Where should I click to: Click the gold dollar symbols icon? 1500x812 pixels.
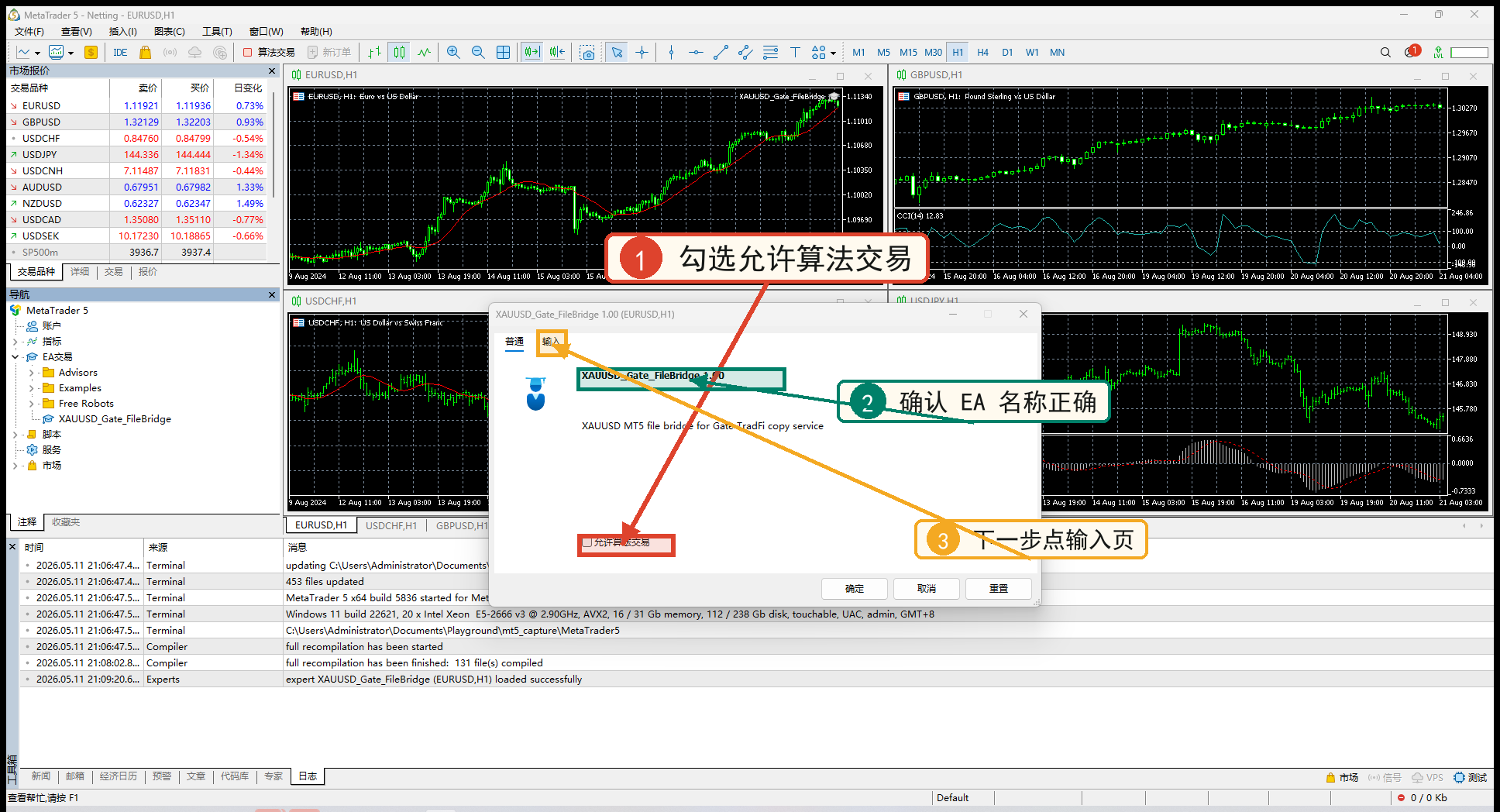[91, 53]
